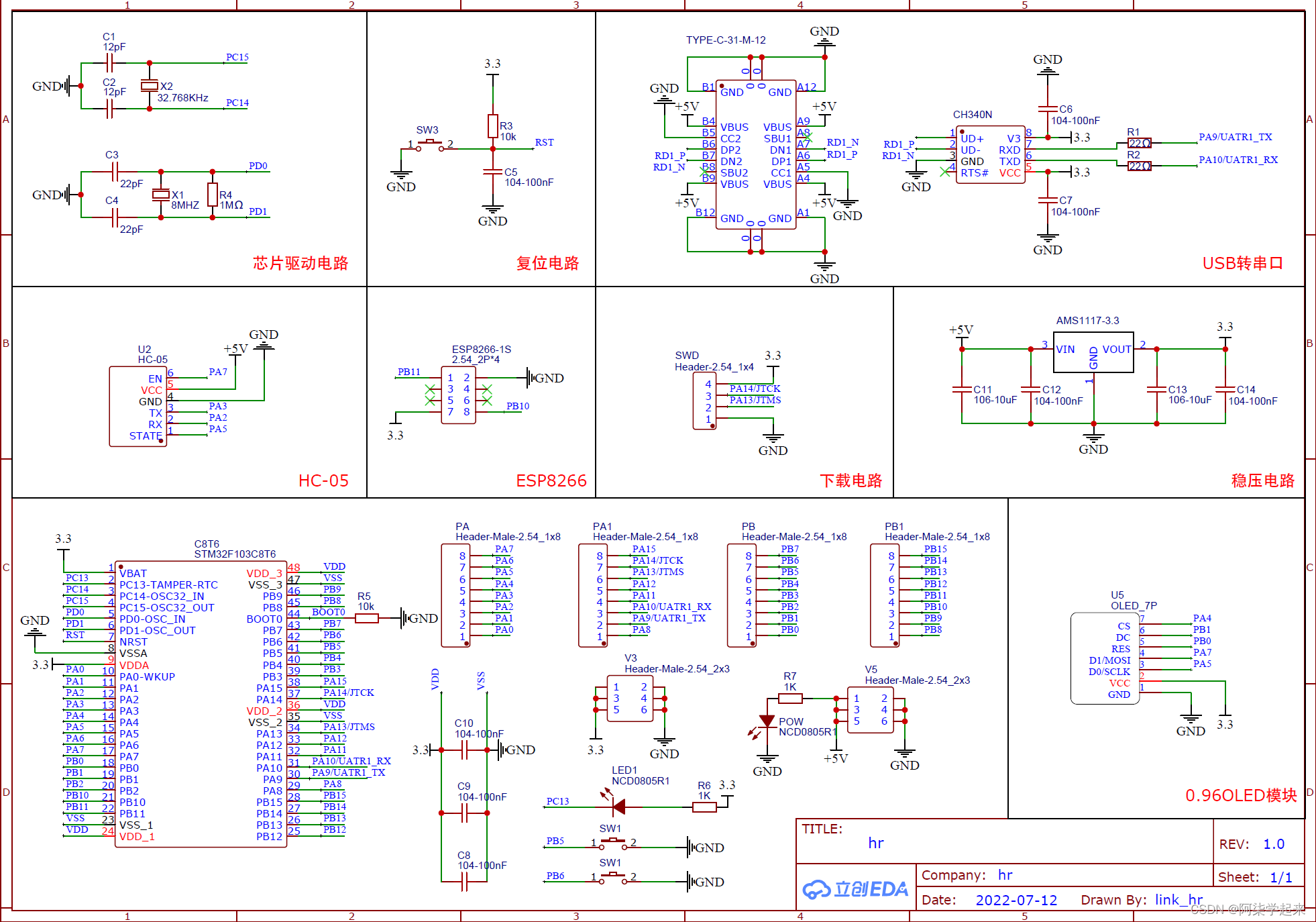Select the R5 10k BOOT0 resistor
Viewport: 1316px width, 922px height.
(367, 618)
